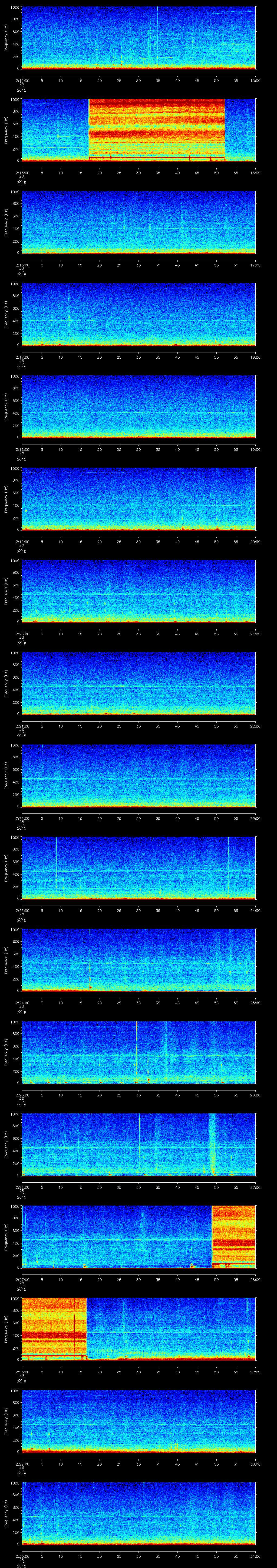Screen dimensions: 277x1568
Task: Select the red noise block starting the 2:28:00 spectrogram
Action: click(x=54, y=1329)
